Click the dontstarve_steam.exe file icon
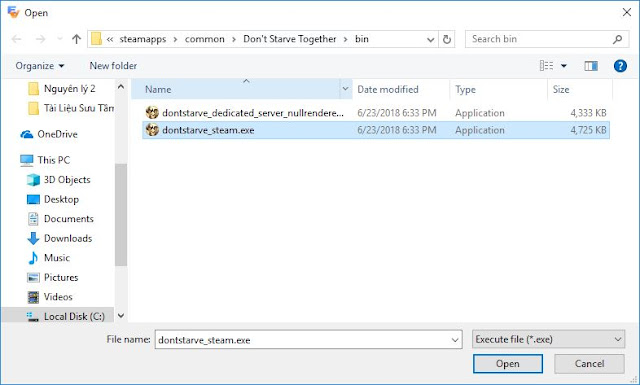 click(152, 130)
